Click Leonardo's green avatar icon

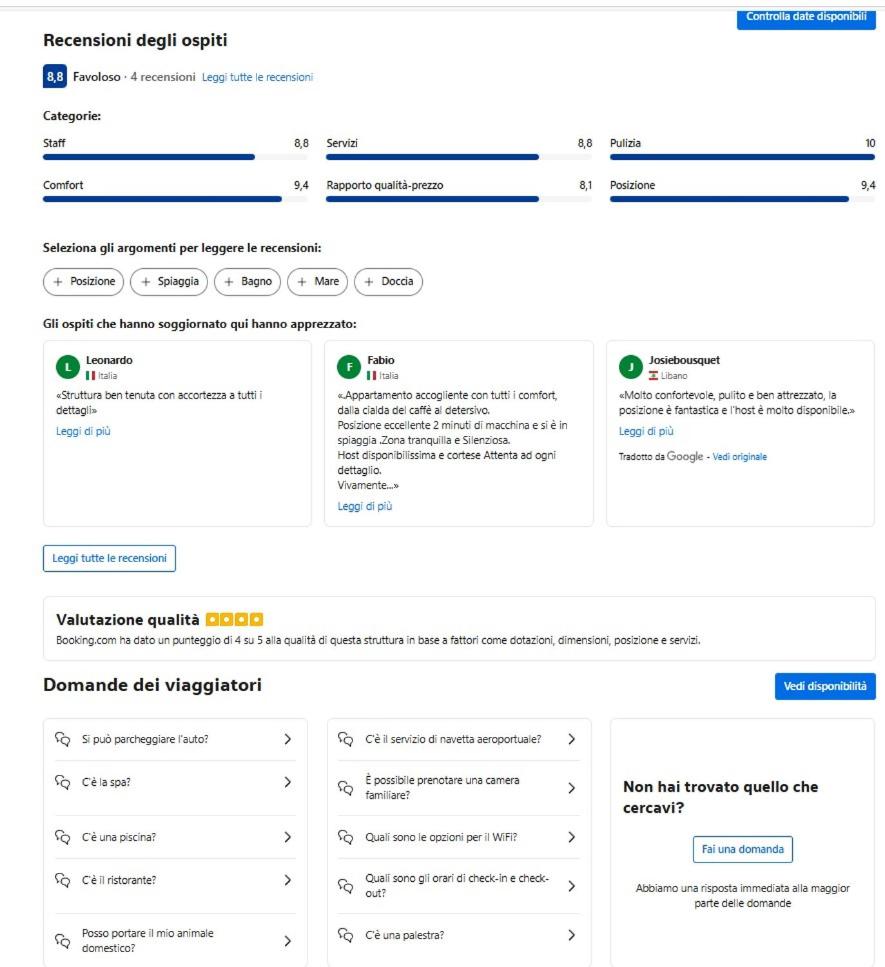(68, 367)
